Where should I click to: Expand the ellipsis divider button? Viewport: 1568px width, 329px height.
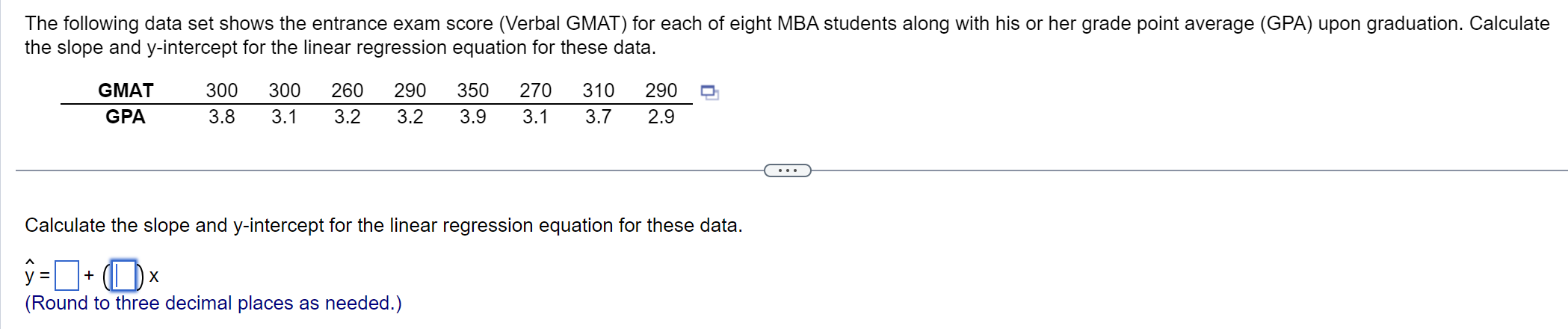(788, 170)
